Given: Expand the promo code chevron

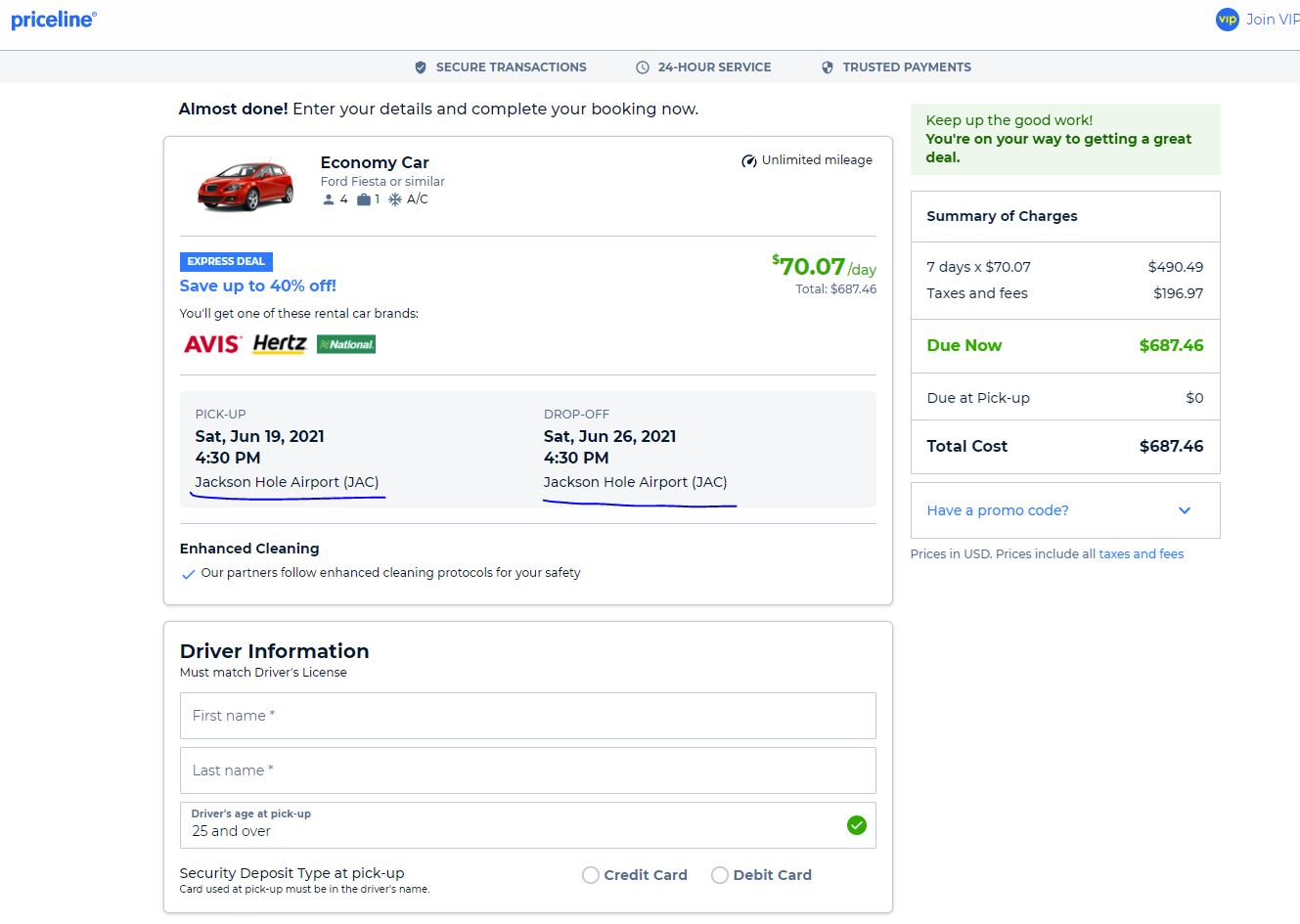Looking at the screenshot, I should click(x=1185, y=510).
